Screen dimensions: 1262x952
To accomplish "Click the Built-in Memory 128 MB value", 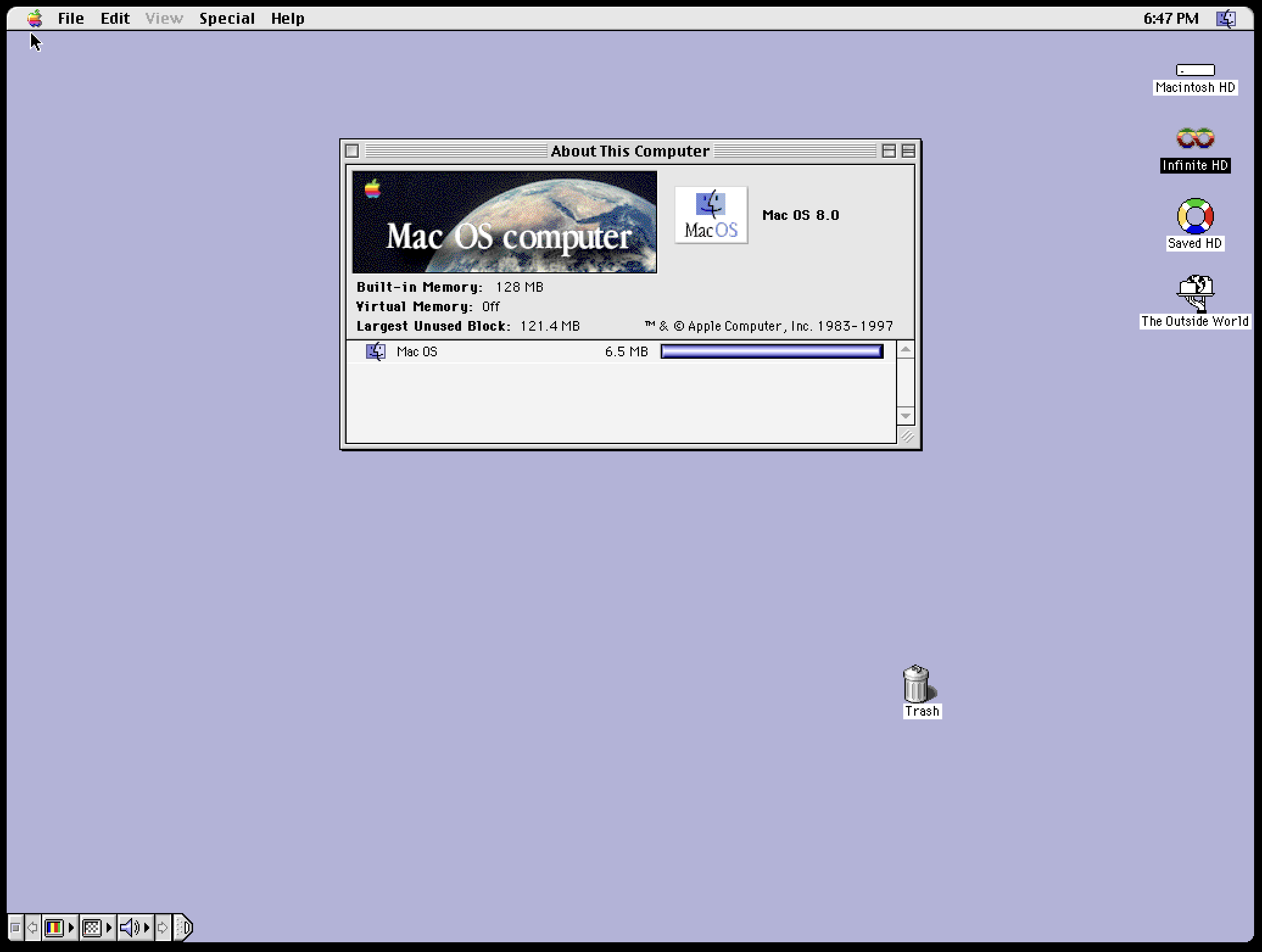I will (519, 287).
